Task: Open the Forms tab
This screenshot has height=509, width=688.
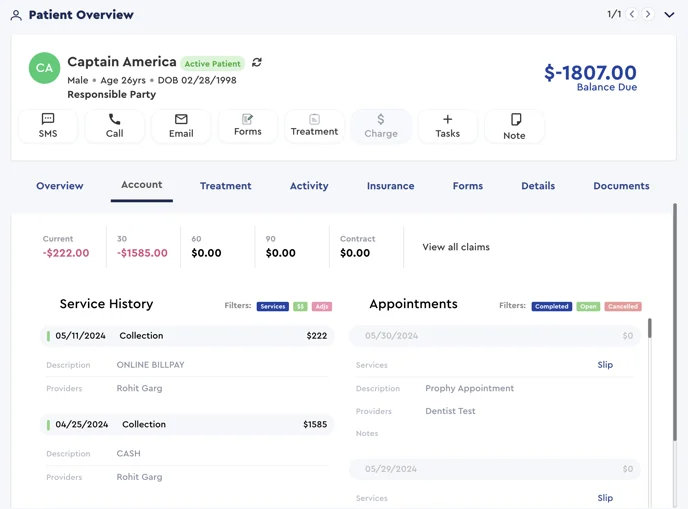Action: [x=468, y=186]
